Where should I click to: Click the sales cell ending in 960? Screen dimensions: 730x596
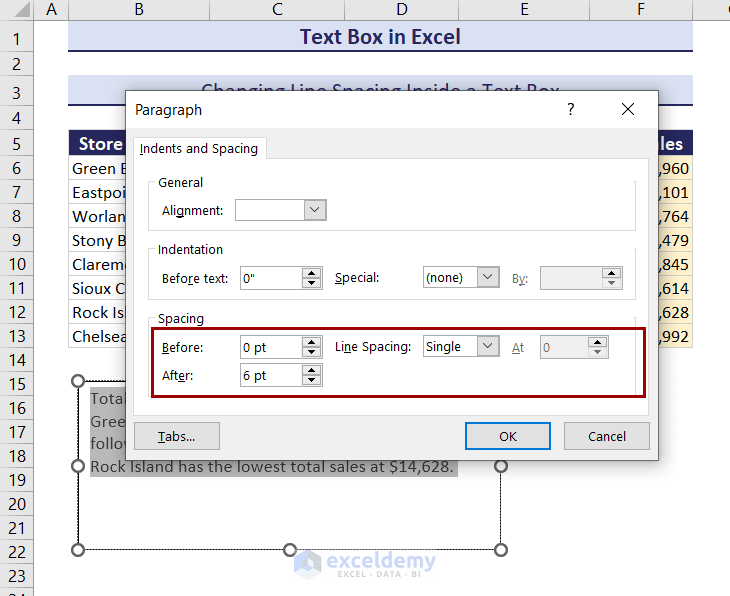coord(676,168)
